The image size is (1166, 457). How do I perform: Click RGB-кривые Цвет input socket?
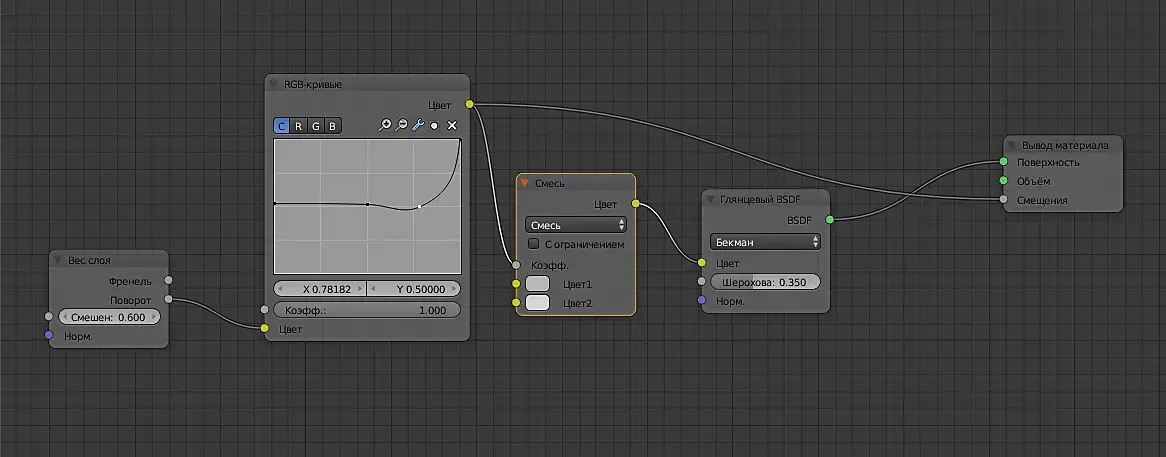click(x=265, y=328)
